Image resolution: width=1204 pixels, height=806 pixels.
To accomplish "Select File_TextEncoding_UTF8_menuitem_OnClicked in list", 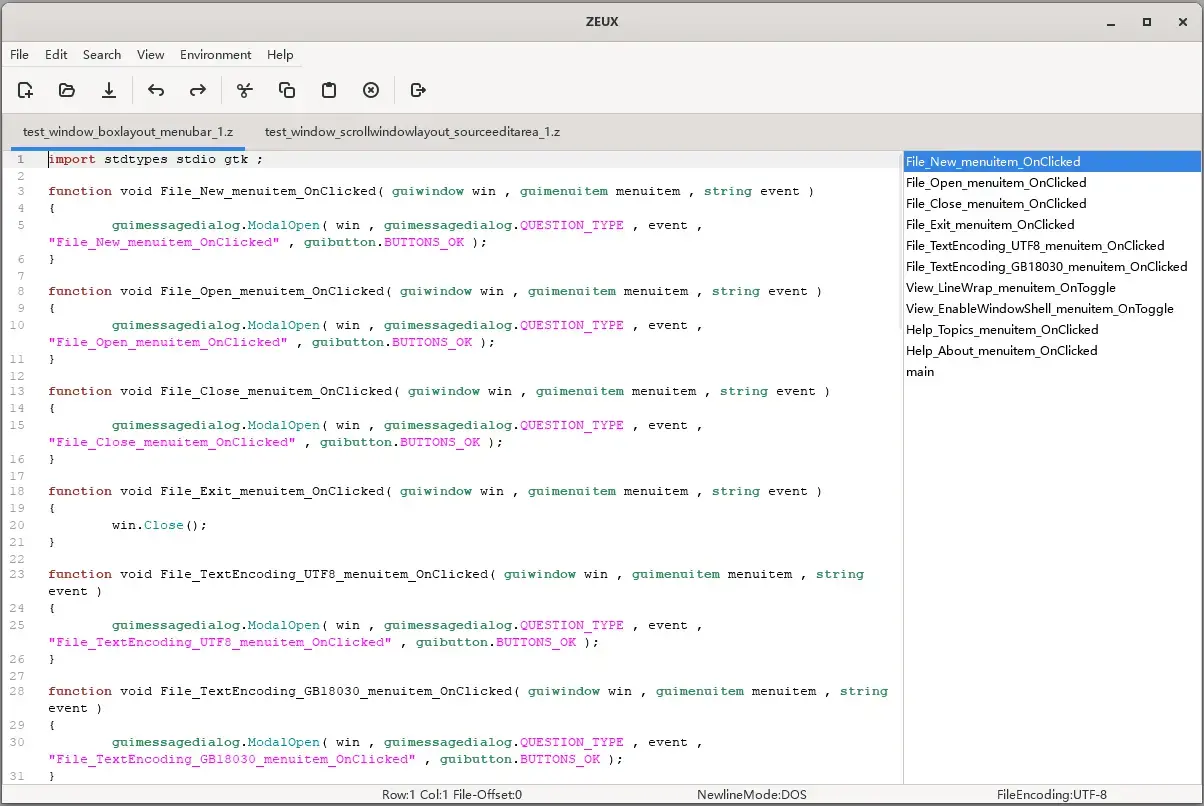I will coord(1052,245).
